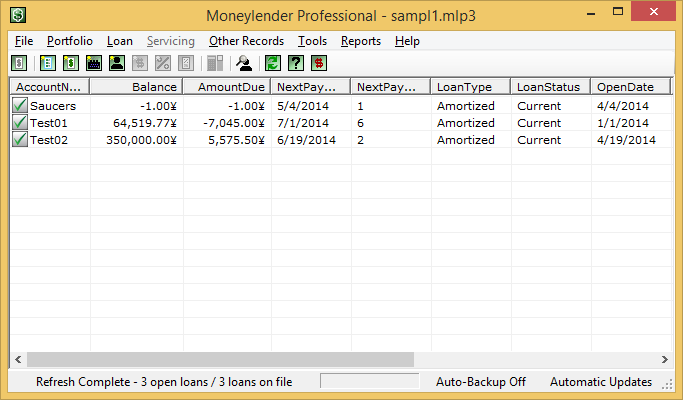Sort by the Balance column header
This screenshot has width=683, height=400.
point(136,87)
